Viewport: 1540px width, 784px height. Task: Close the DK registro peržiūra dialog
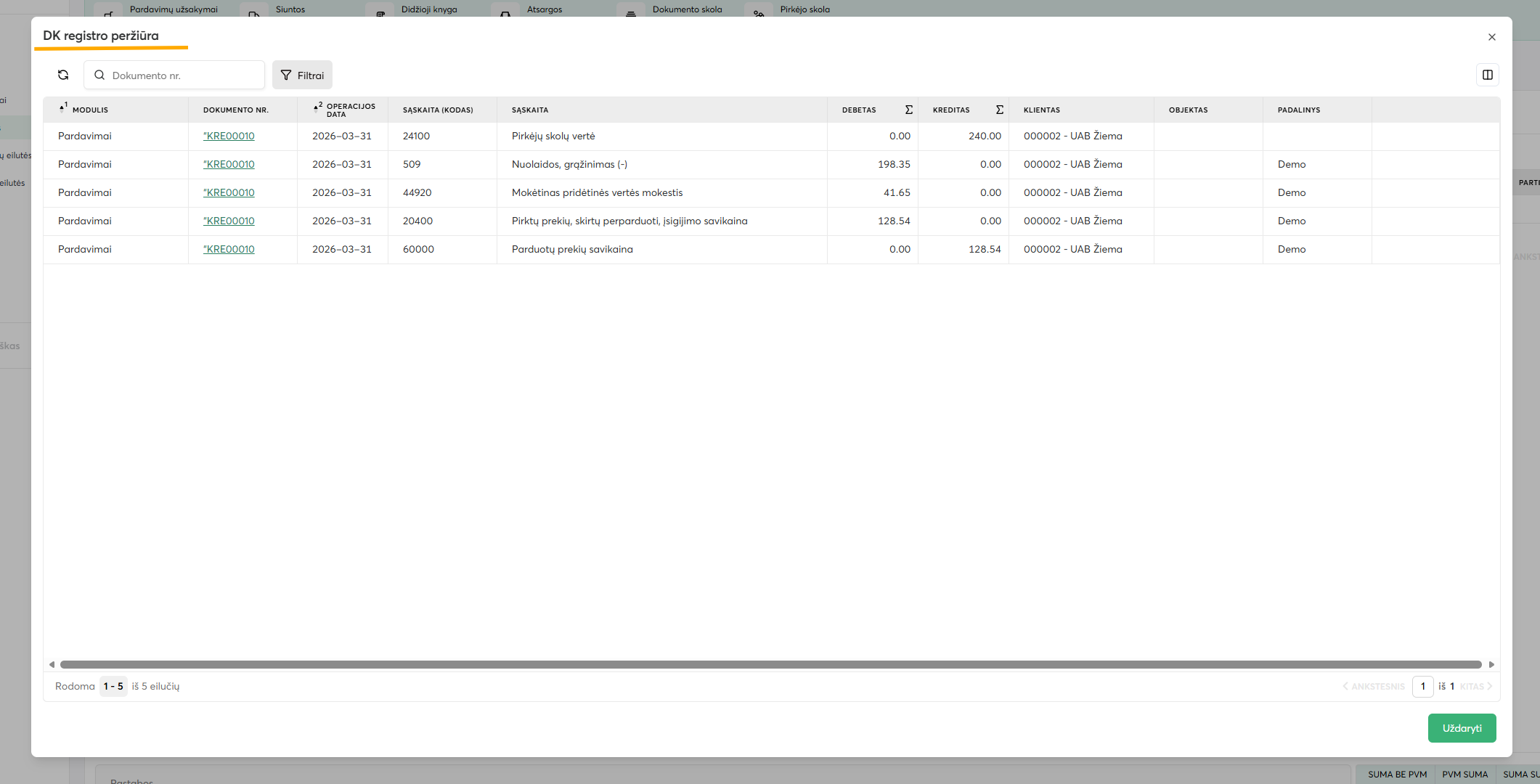click(1492, 37)
